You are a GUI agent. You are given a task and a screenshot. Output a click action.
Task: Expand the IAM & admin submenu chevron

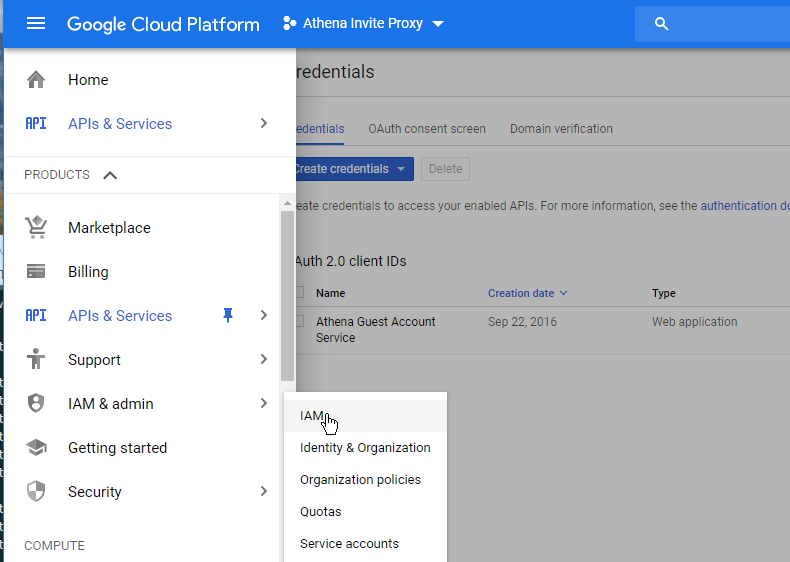pyautogui.click(x=264, y=403)
